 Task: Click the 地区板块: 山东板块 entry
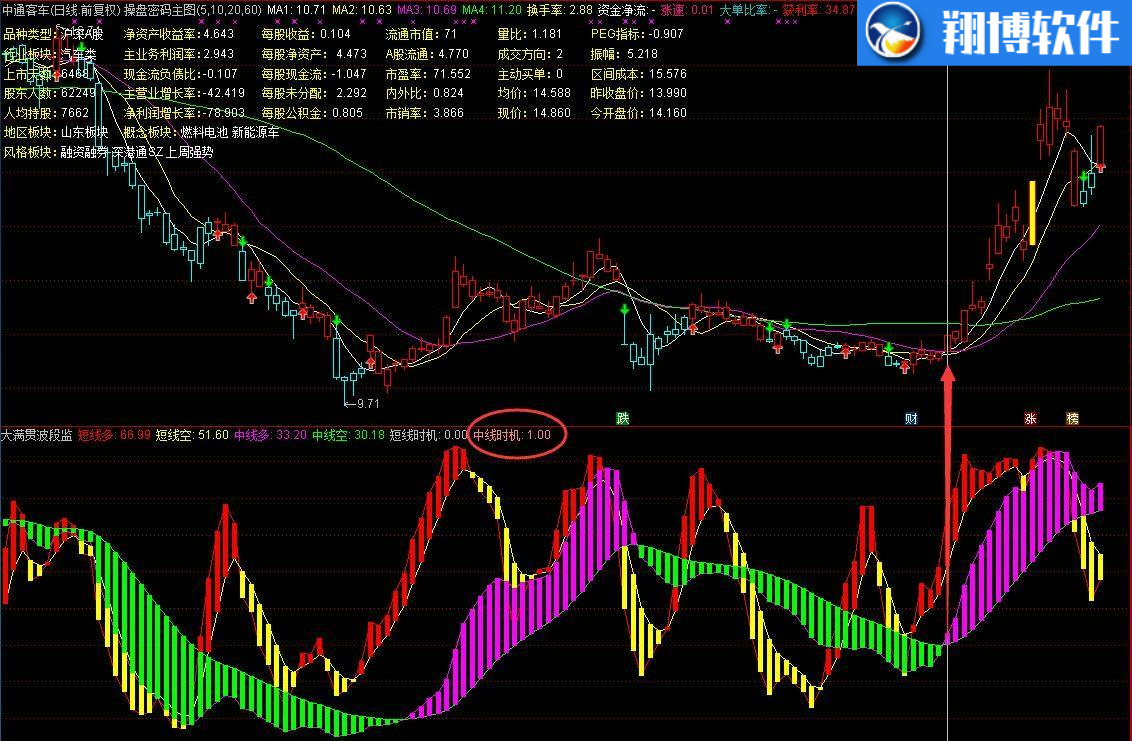56,132
